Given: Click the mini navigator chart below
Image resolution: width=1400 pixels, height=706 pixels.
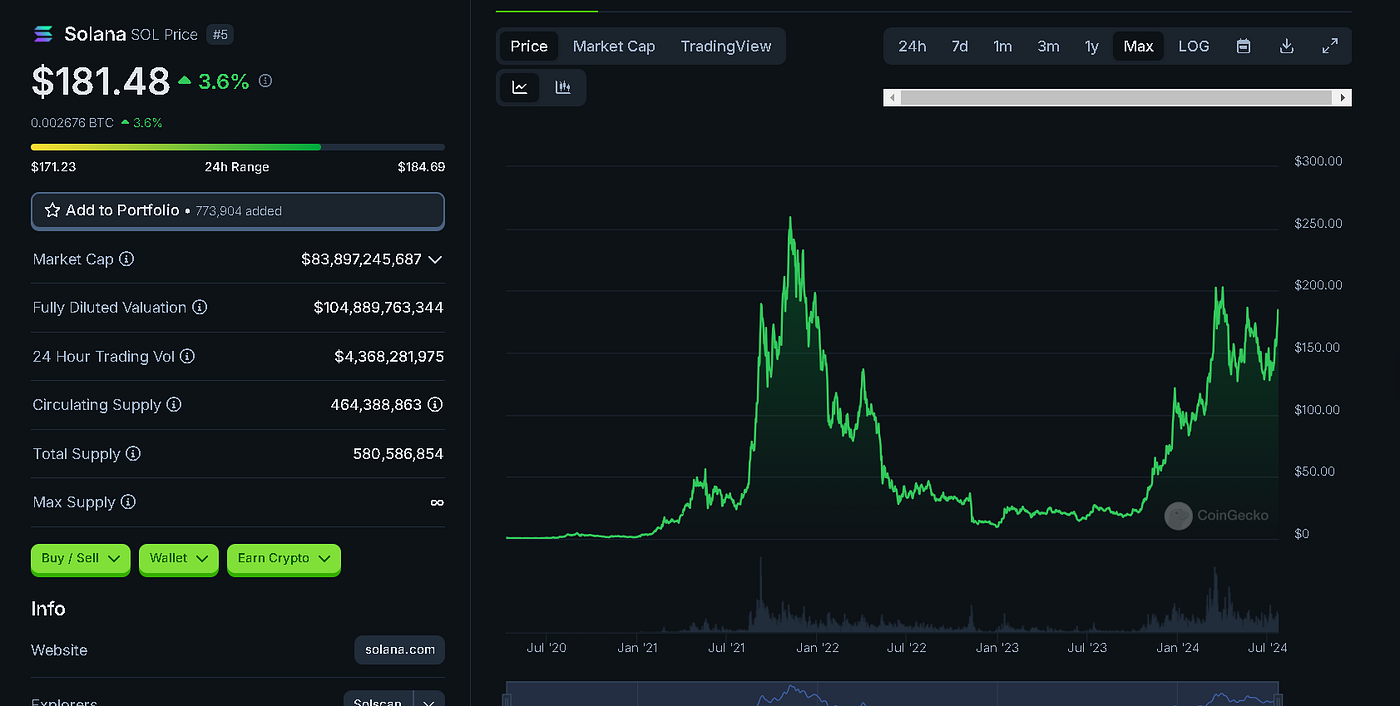Looking at the screenshot, I should [x=893, y=694].
